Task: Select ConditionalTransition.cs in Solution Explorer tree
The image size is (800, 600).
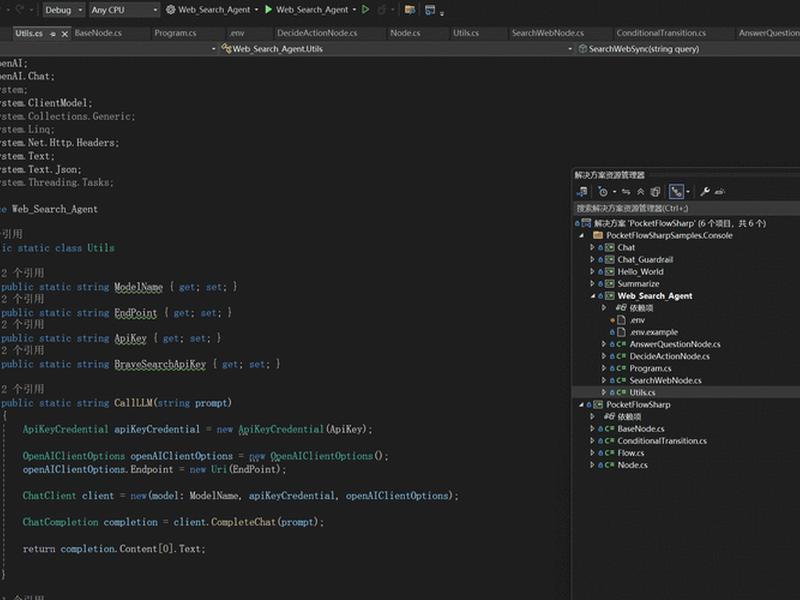Action: [662, 441]
